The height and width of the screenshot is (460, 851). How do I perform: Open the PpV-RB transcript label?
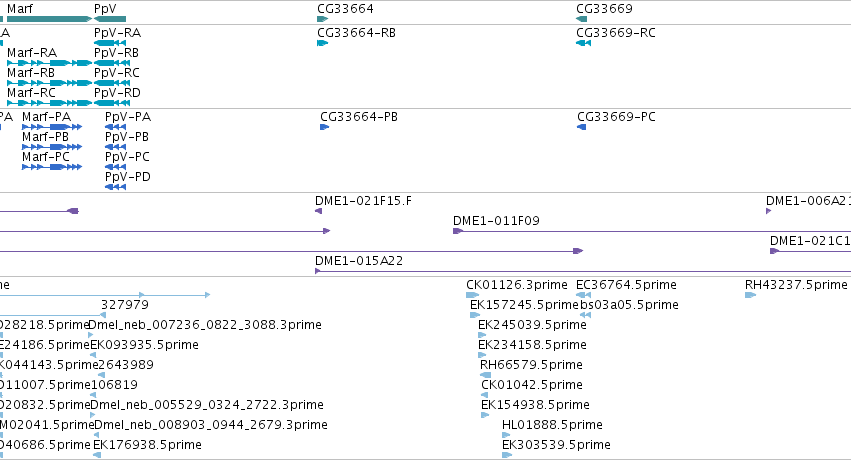tap(116, 53)
